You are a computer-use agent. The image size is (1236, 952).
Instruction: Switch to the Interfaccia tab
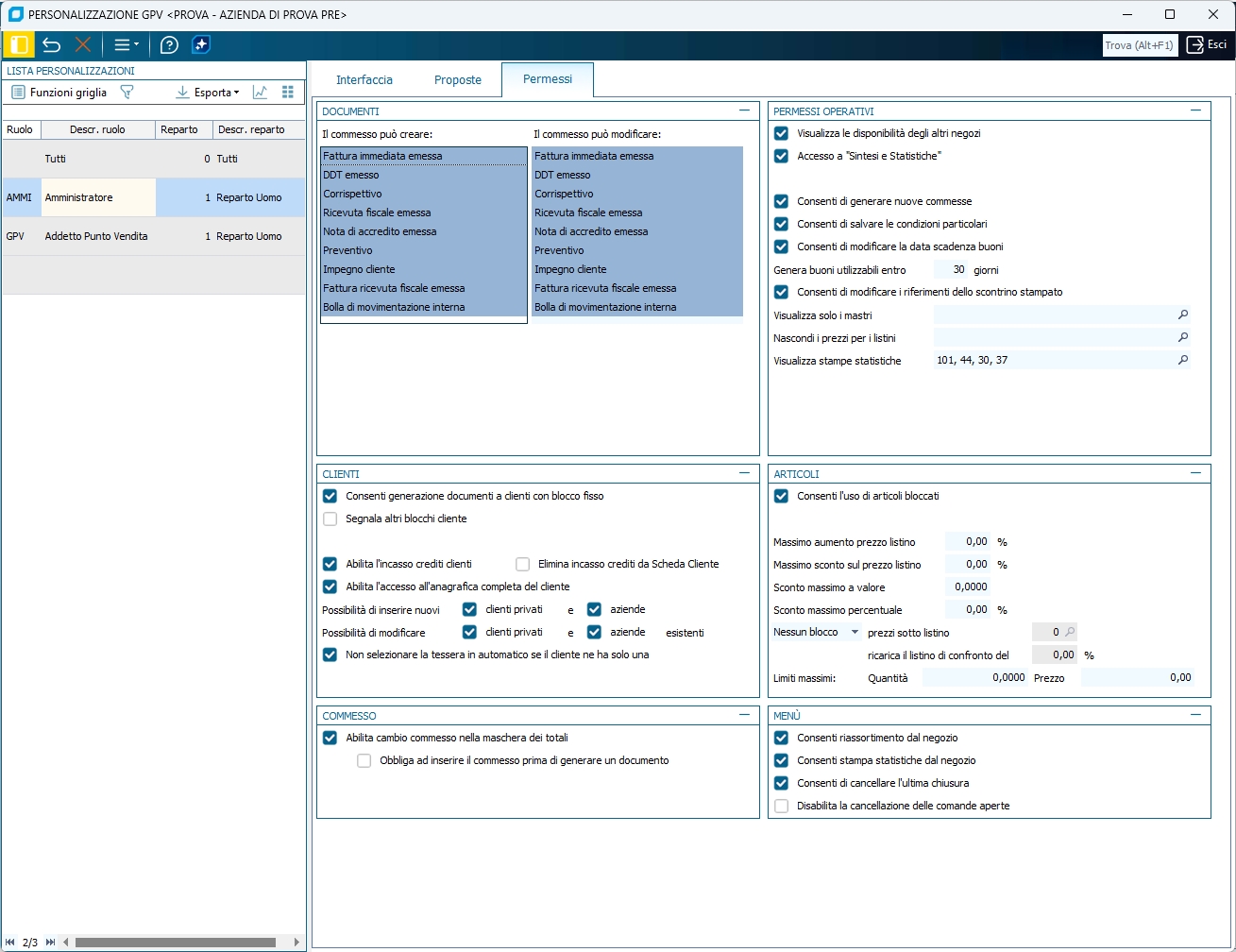pyautogui.click(x=364, y=80)
